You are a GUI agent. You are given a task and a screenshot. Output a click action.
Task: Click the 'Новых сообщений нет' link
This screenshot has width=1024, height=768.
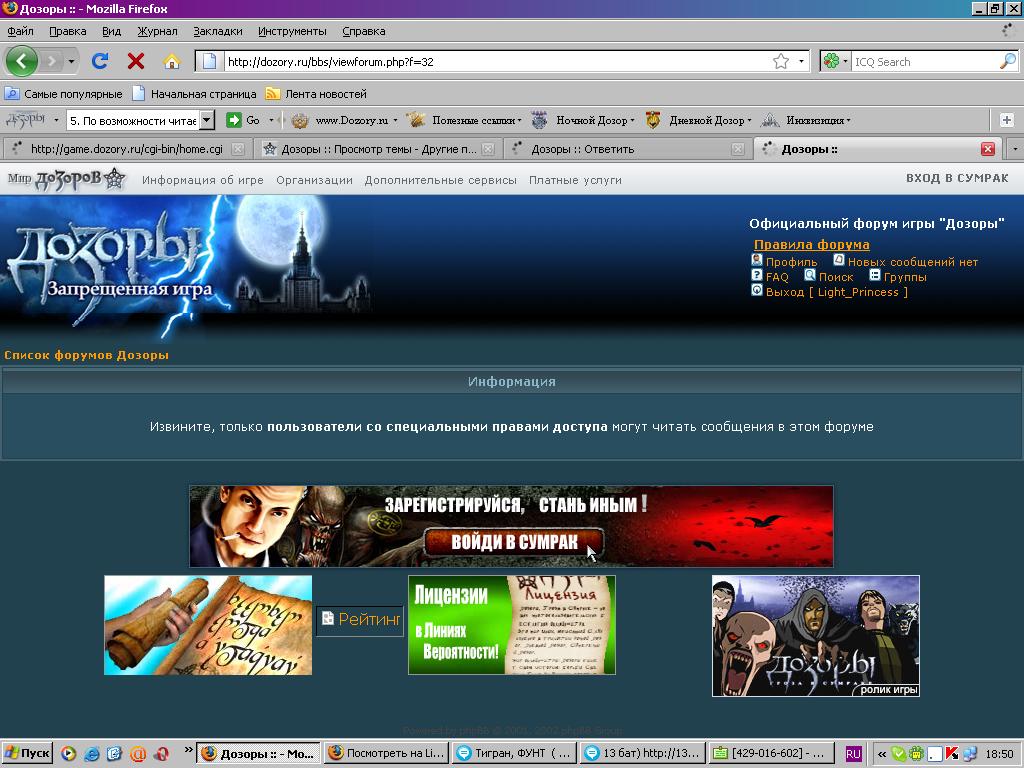pos(912,262)
